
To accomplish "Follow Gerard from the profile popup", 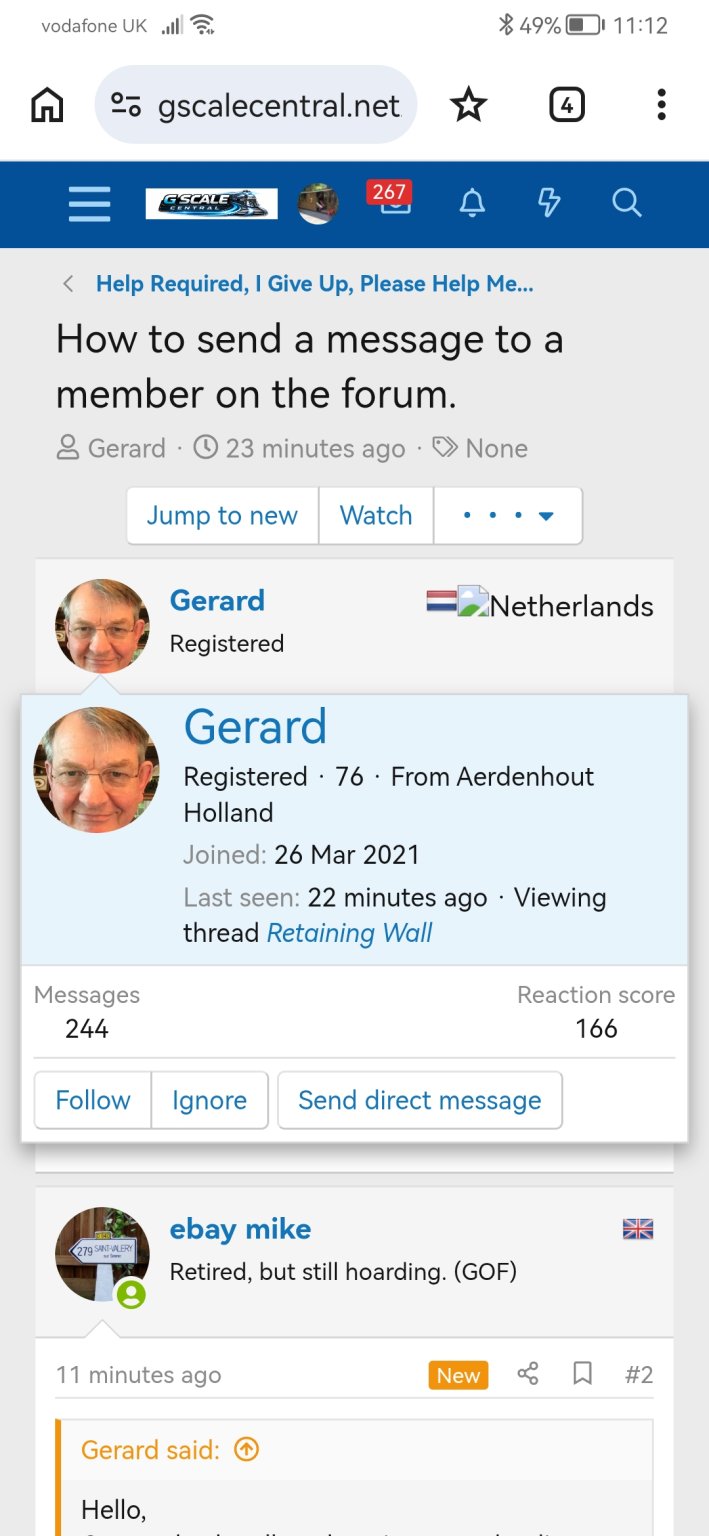I will click(x=93, y=1100).
